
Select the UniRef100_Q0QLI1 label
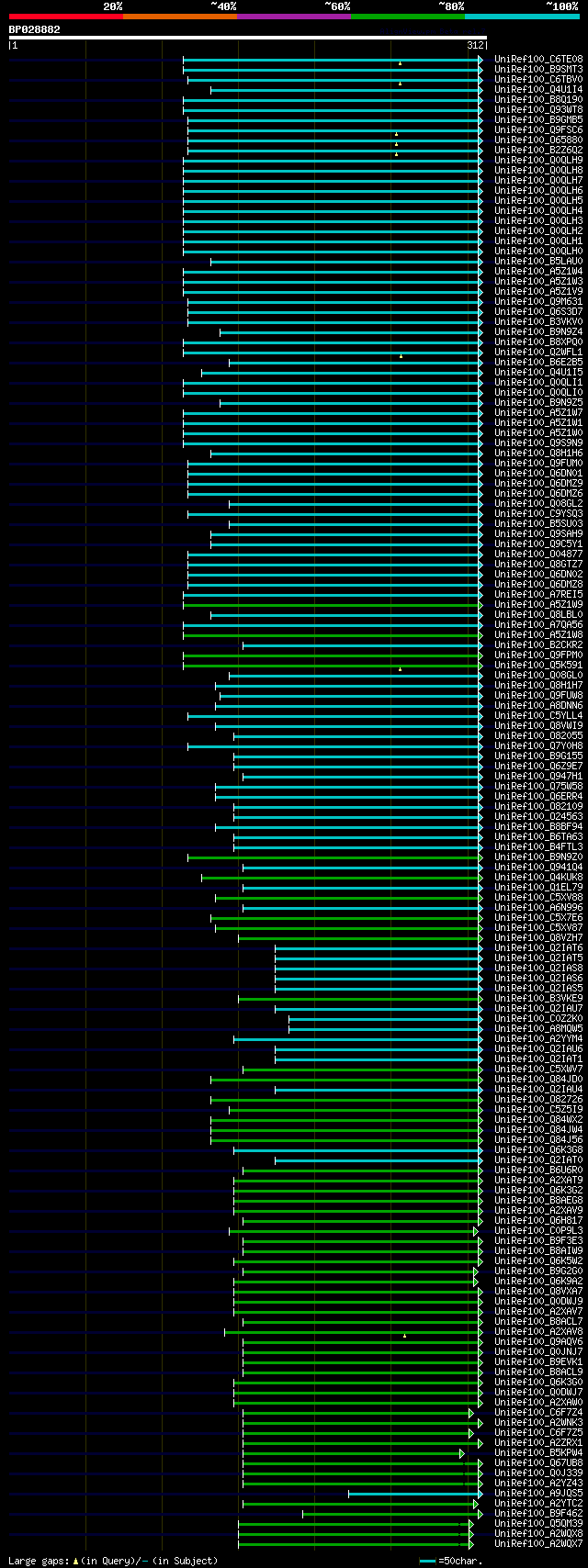click(538, 382)
